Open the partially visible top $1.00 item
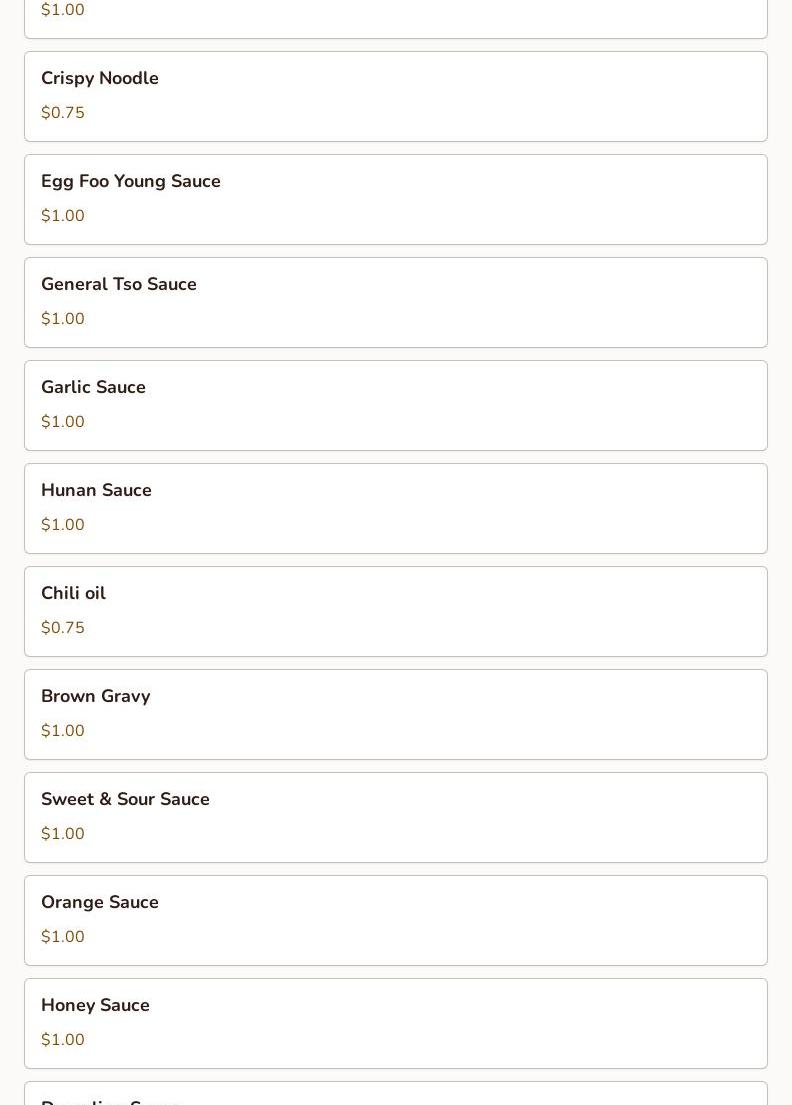The height and width of the screenshot is (1105, 792). click(395, 19)
